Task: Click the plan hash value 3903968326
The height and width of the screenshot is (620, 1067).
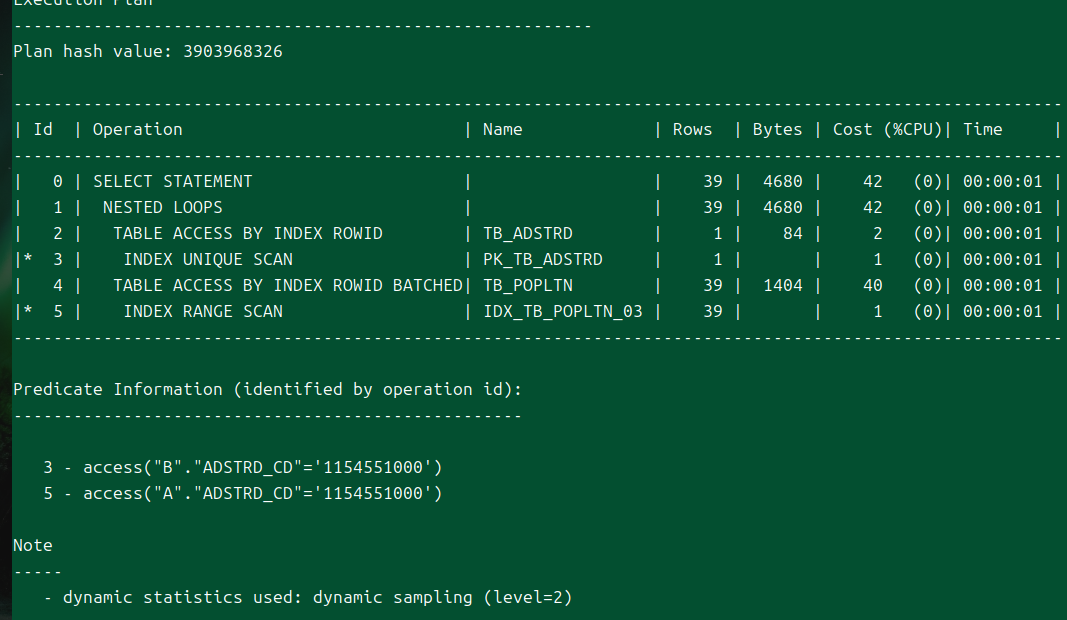Action: tap(232, 51)
